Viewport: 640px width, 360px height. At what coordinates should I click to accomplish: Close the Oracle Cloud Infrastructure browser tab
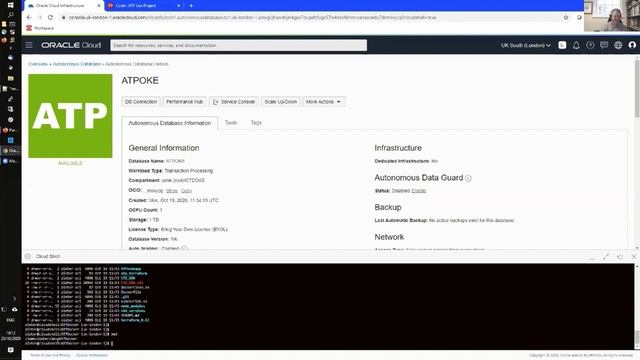click(x=98, y=6)
